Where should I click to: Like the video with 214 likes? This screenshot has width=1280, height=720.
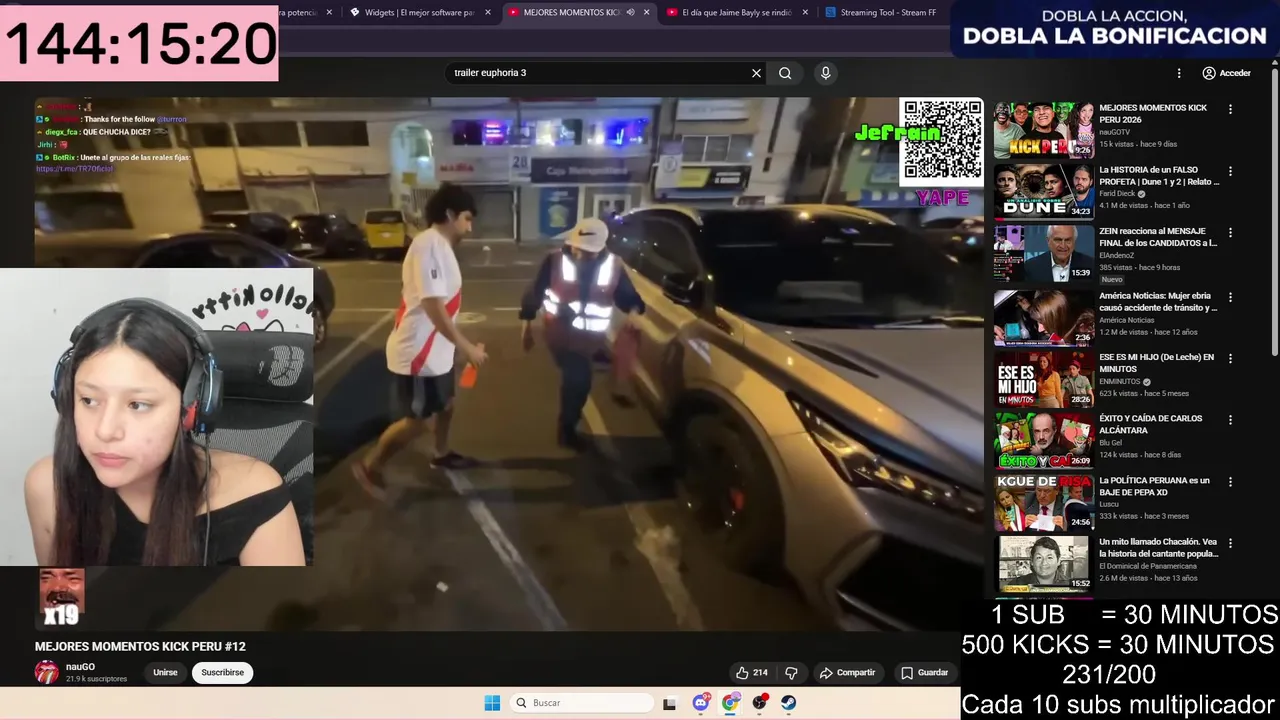751,673
